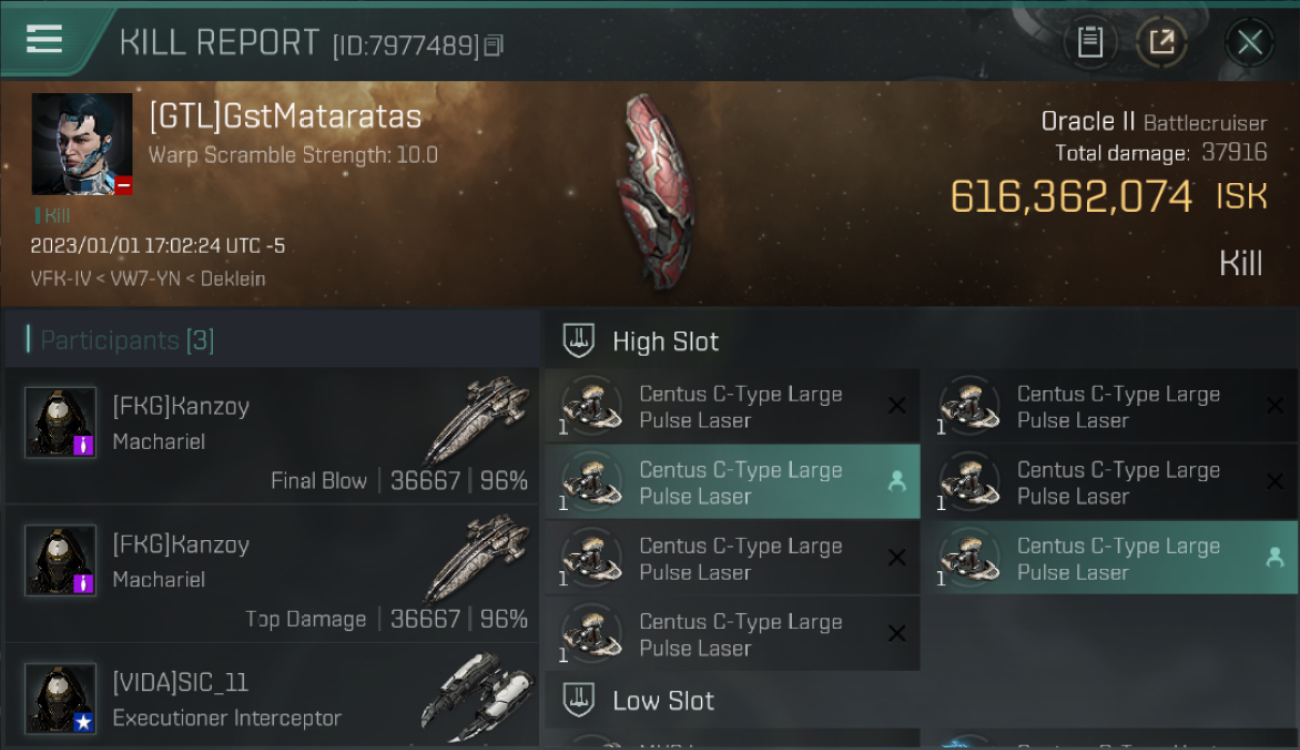Click the Machariel ship icon for Final Blow
The width and height of the screenshot is (1300, 750).
pos(478,418)
